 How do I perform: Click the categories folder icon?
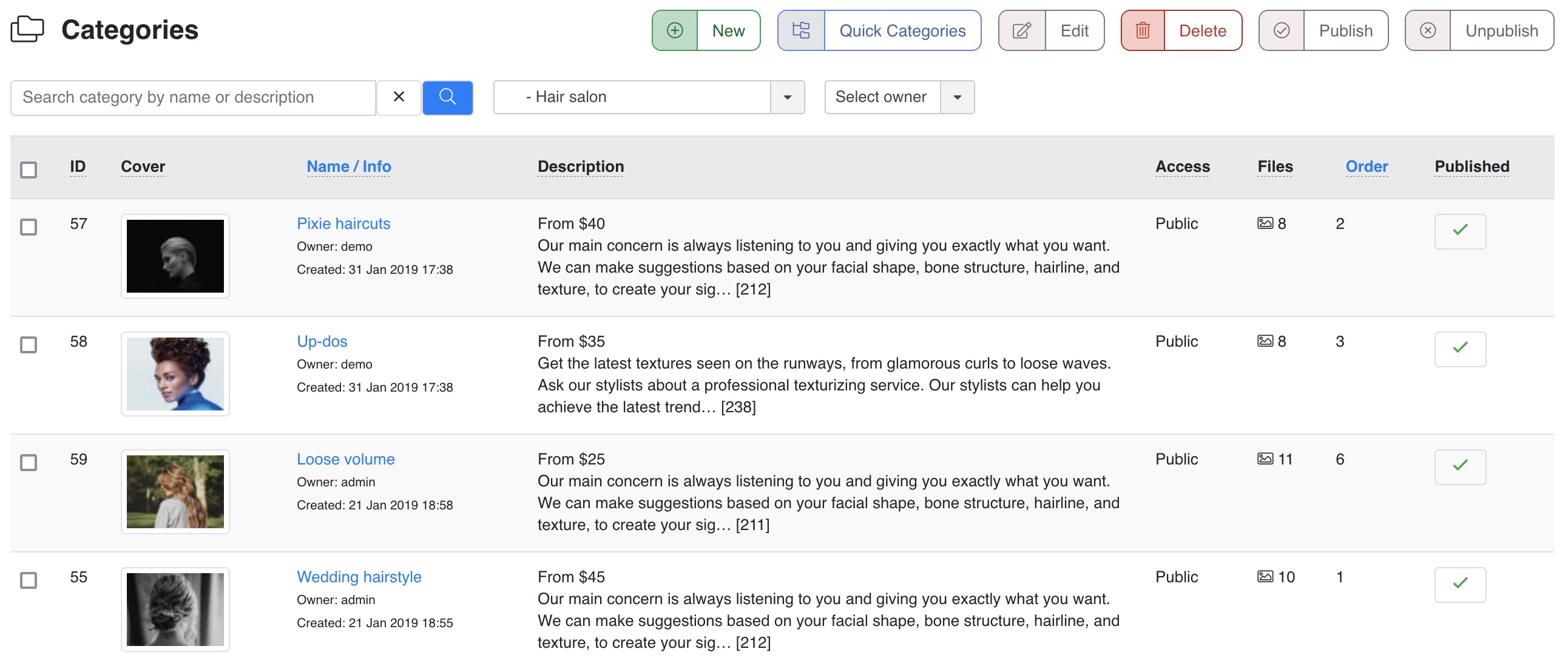pos(26,28)
